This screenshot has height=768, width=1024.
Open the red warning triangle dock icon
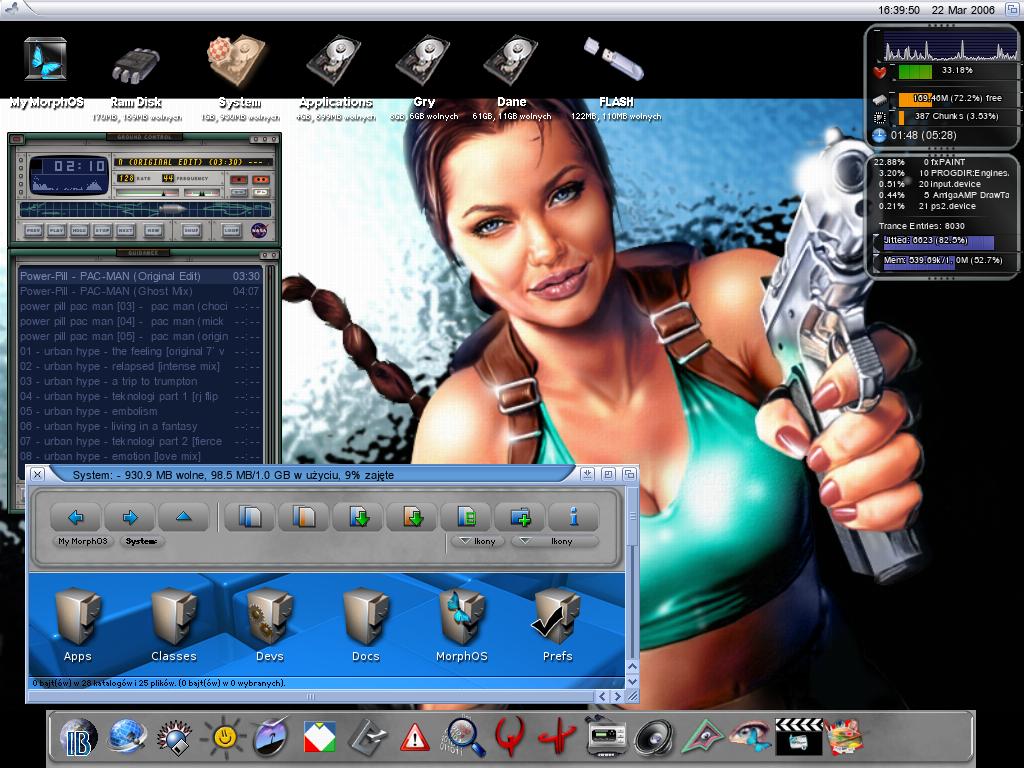414,738
